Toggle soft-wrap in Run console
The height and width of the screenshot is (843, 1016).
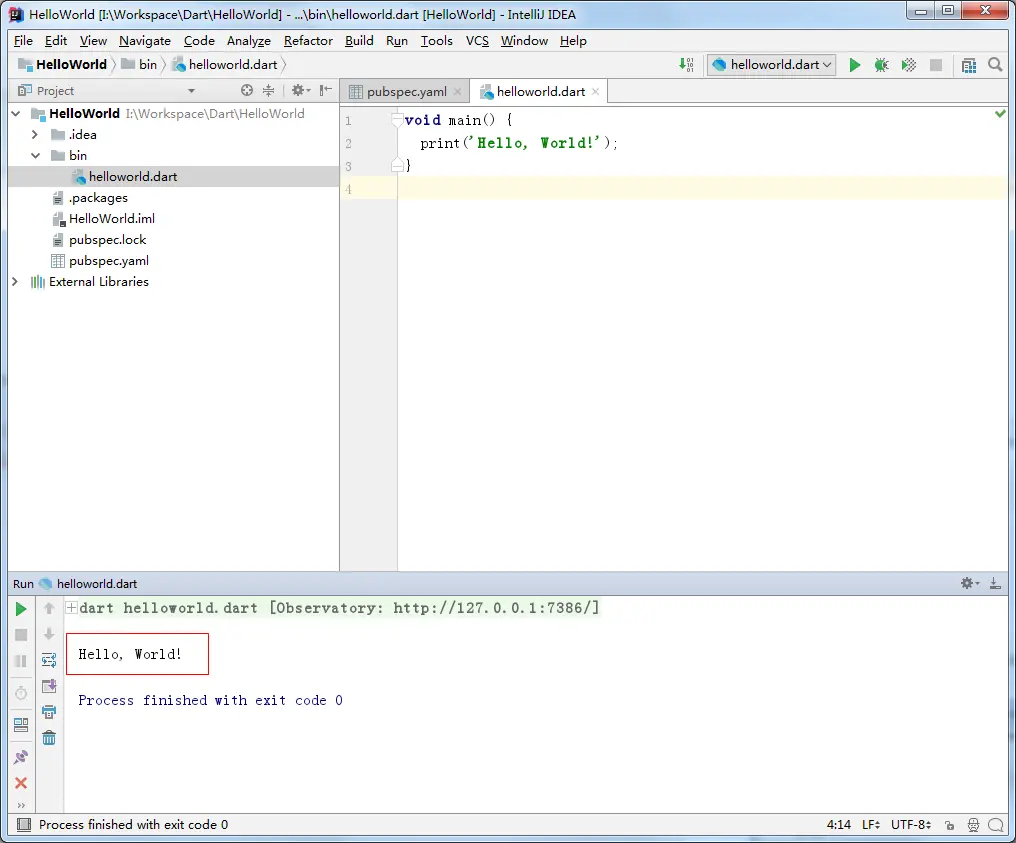point(49,660)
